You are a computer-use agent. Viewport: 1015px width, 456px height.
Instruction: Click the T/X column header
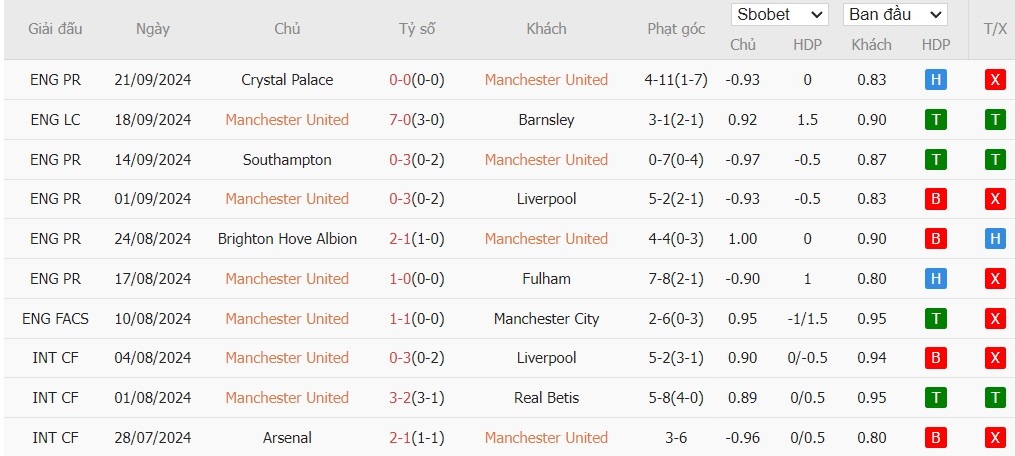click(995, 29)
